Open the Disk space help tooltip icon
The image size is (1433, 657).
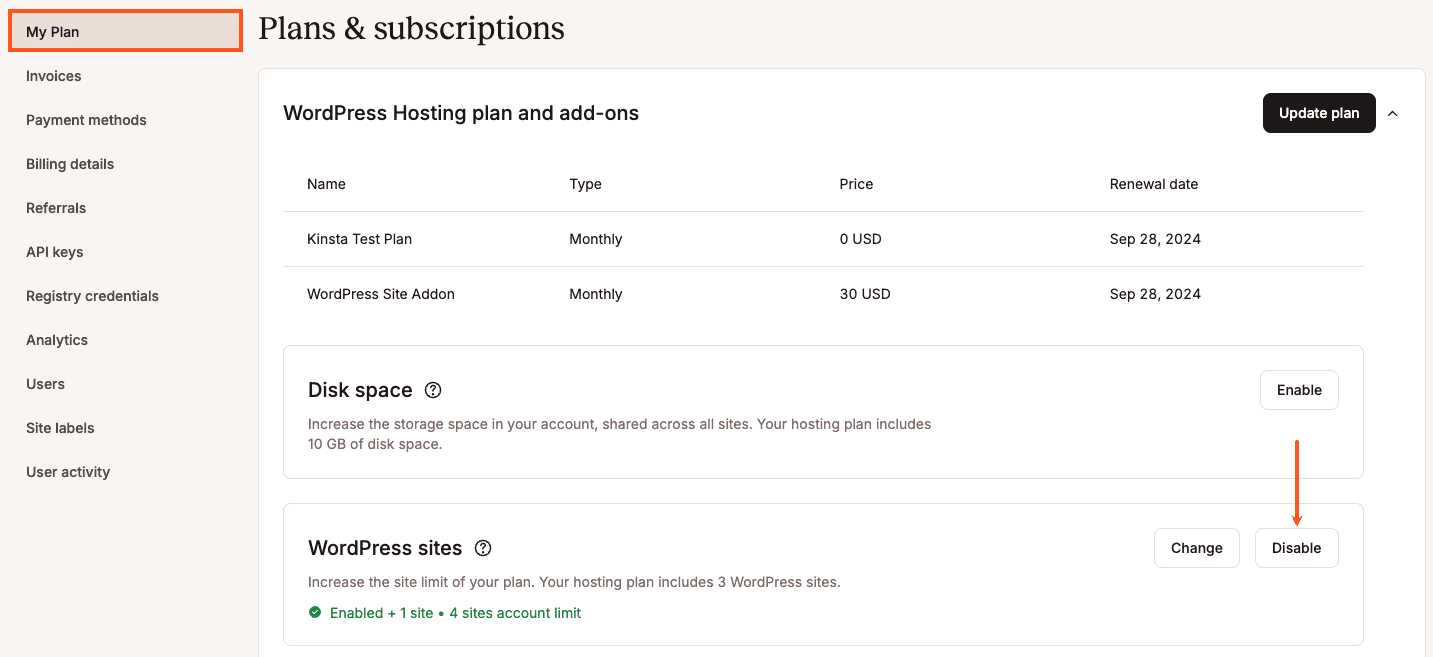[432, 390]
